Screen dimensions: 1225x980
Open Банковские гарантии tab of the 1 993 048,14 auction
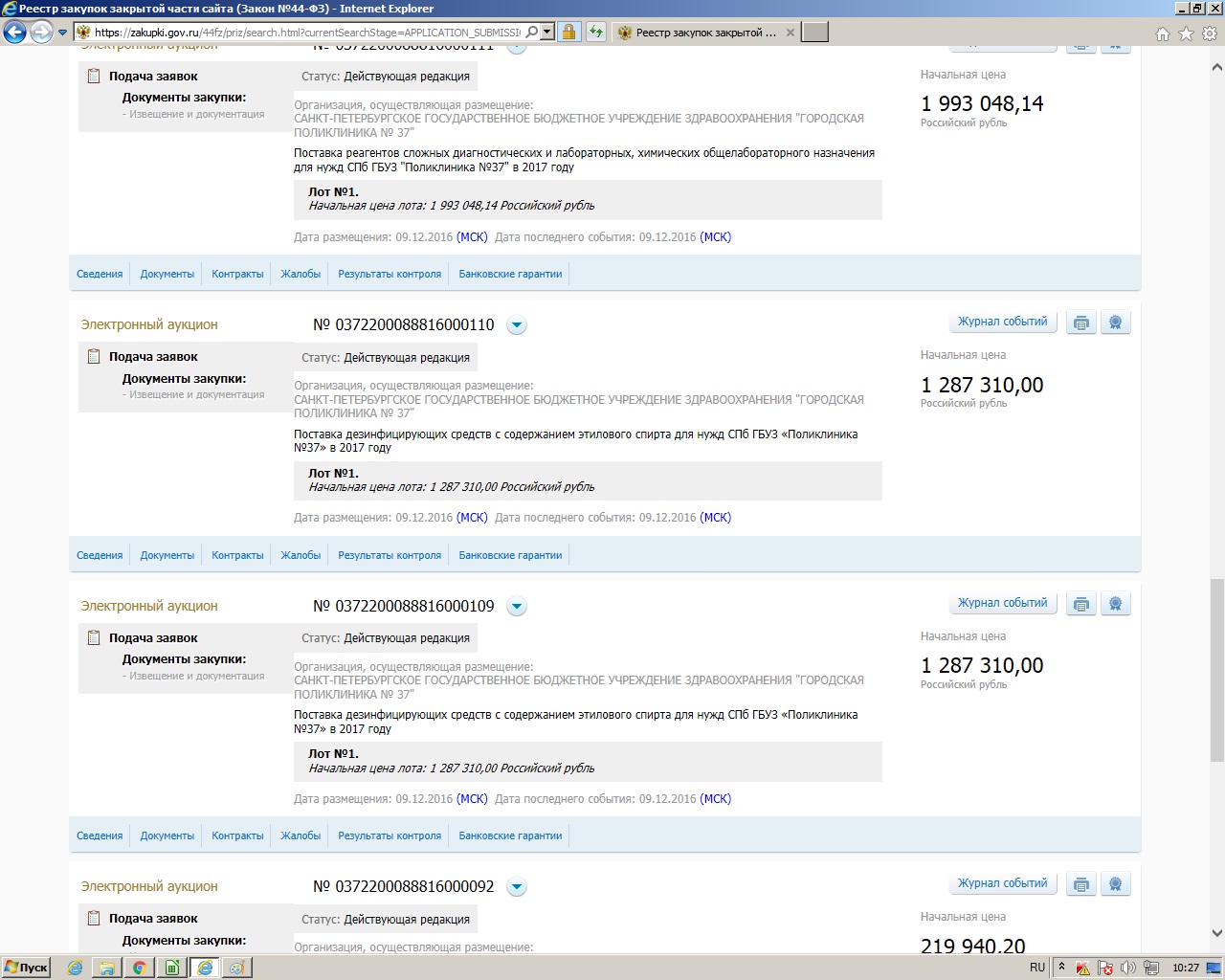(511, 274)
